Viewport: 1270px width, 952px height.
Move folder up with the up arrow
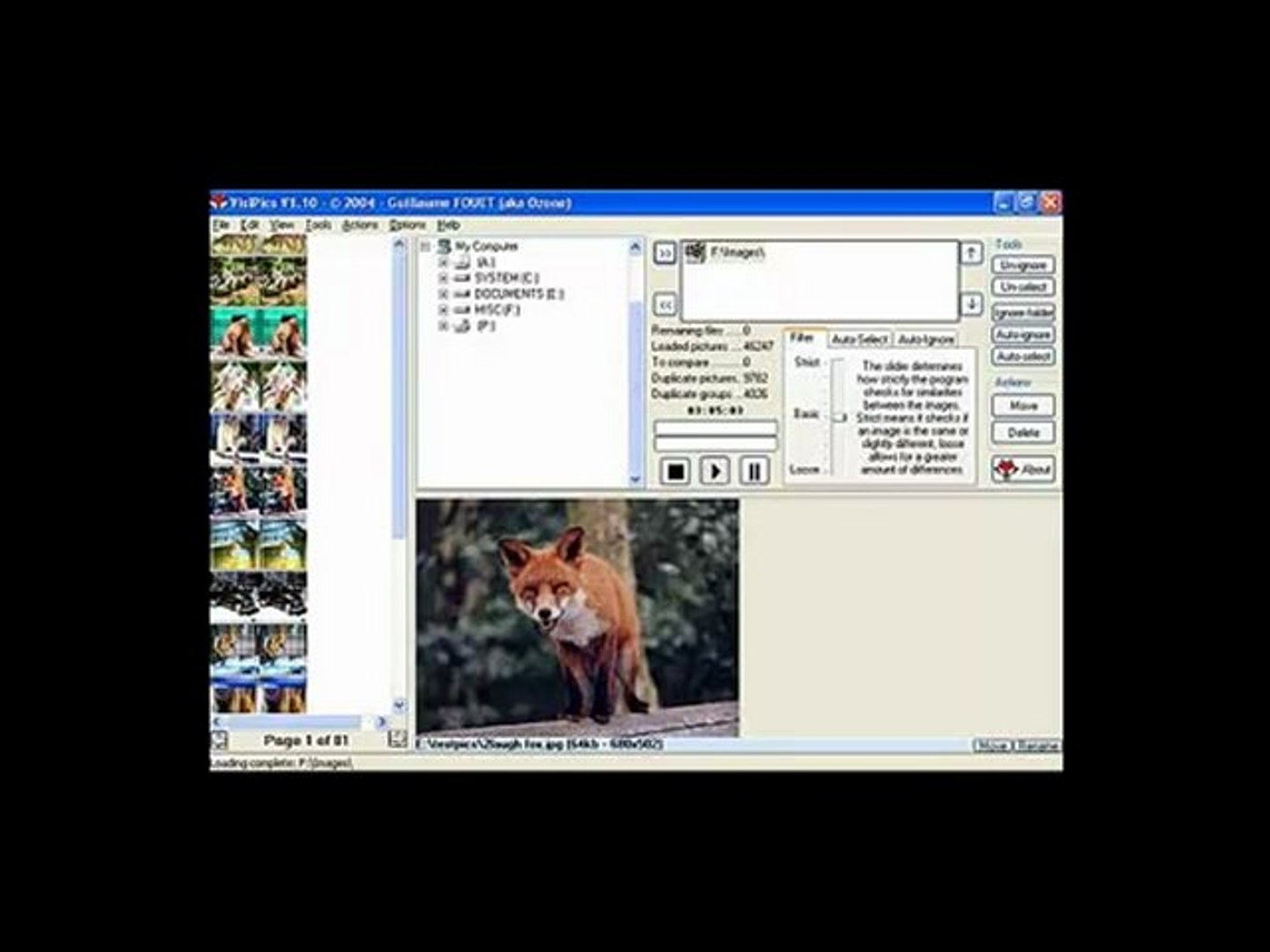971,254
